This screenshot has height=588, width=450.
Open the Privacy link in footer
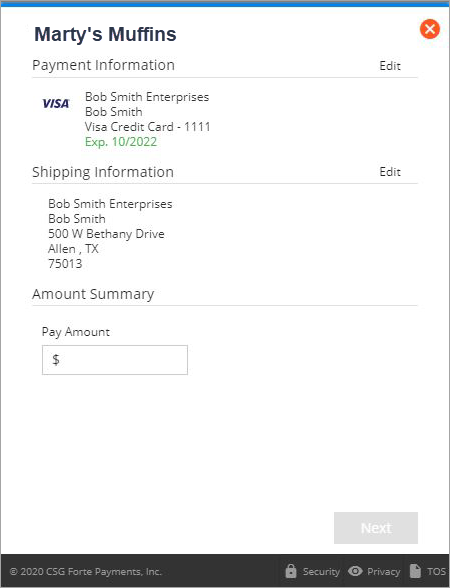coord(384,572)
